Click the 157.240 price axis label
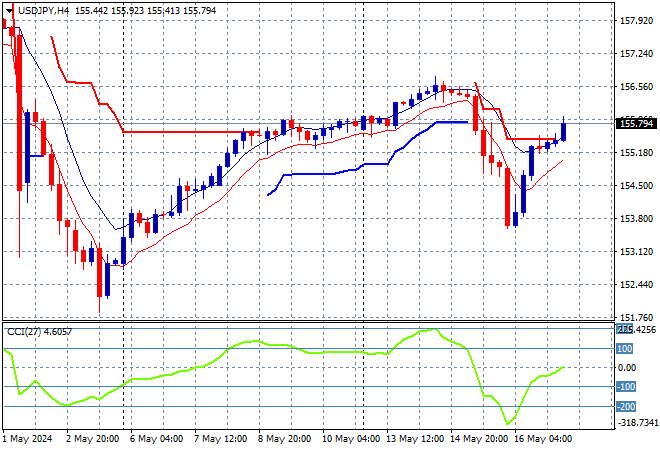The image size is (660, 450). click(x=636, y=53)
